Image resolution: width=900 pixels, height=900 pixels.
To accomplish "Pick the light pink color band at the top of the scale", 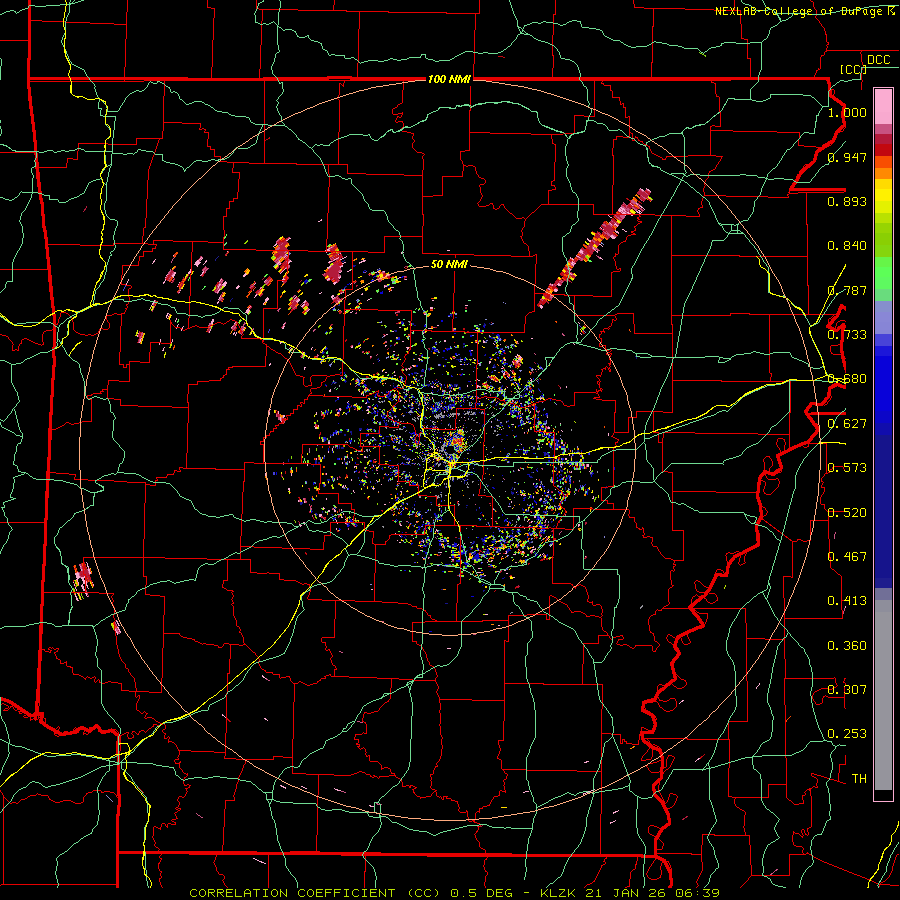I will 883,106.
